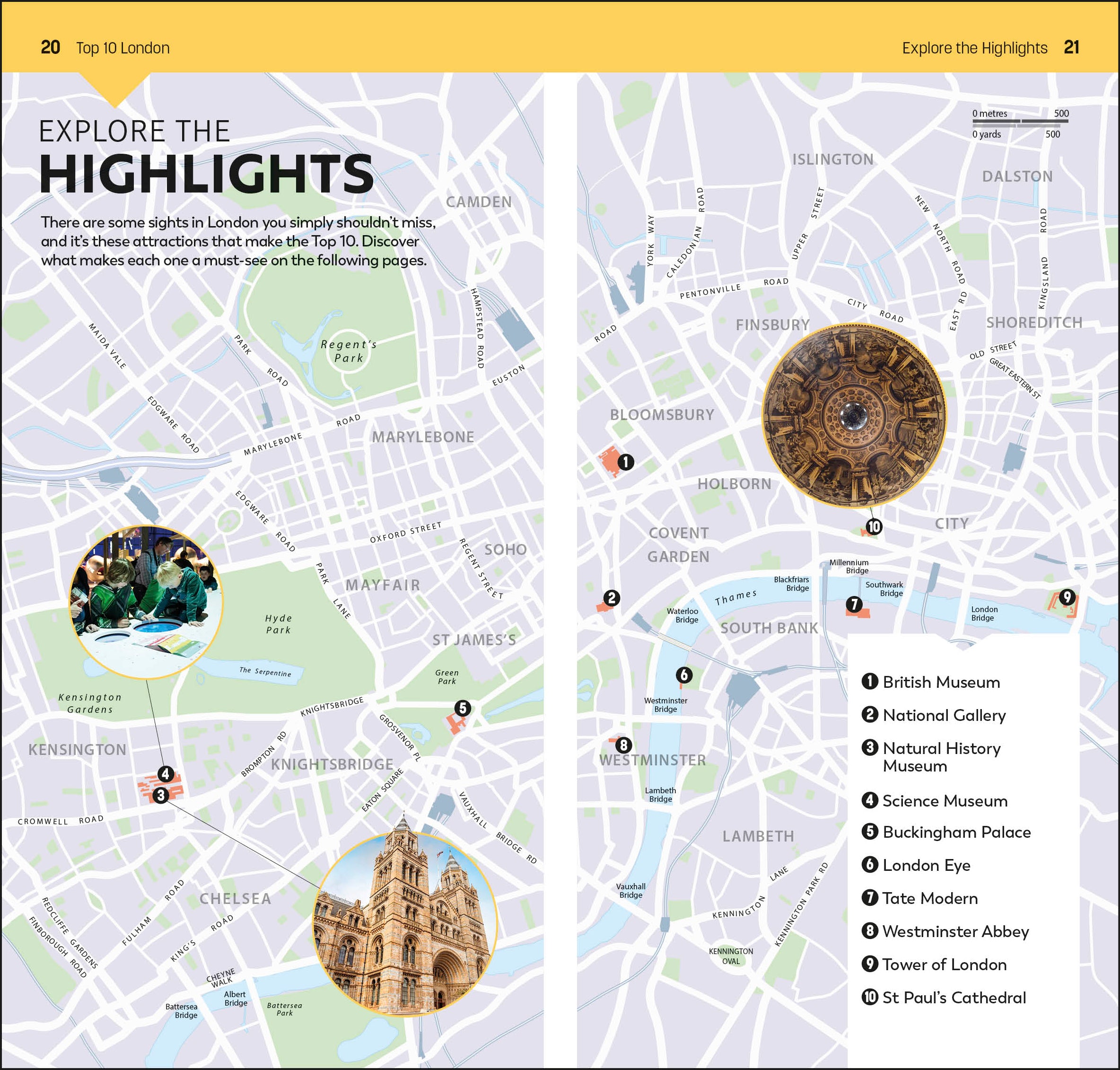The image size is (1120, 1070).
Task: Open the circular photo of children at Science Museum
Action: click(x=146, y=602)
